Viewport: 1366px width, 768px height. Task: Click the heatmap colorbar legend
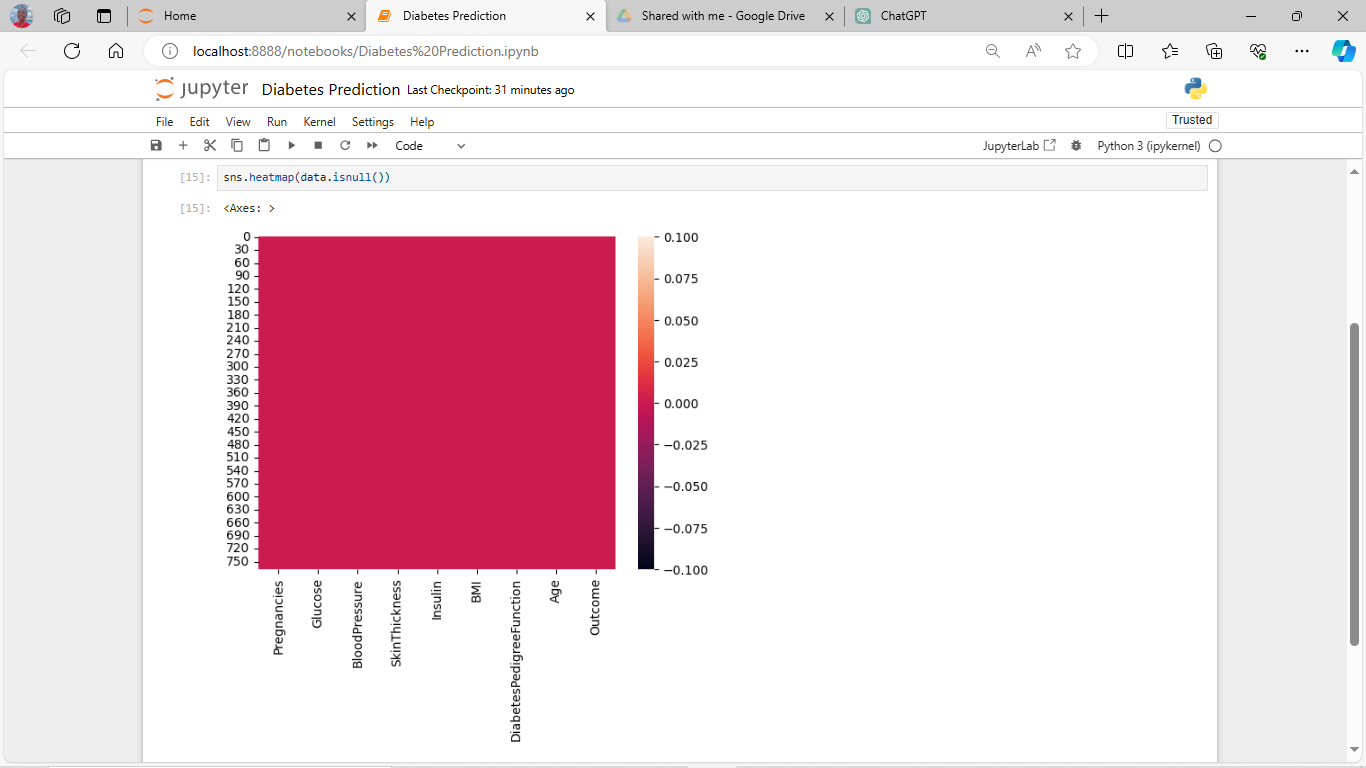tap(646, 403)
